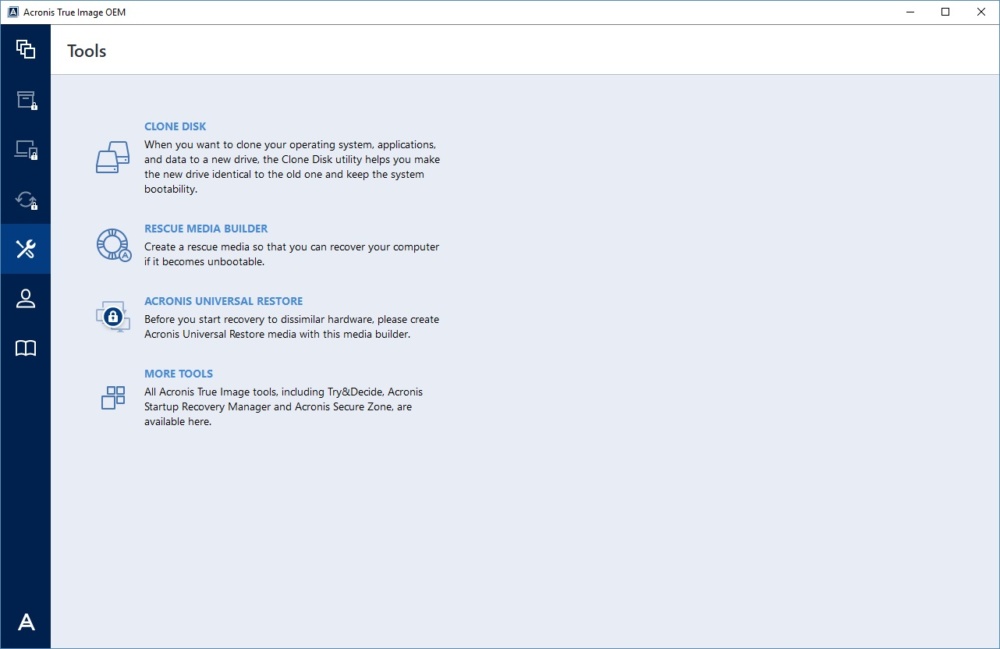Maximize the Acronis True Image window
Screen dimensions: 1000x649
[x=945, y=12]
